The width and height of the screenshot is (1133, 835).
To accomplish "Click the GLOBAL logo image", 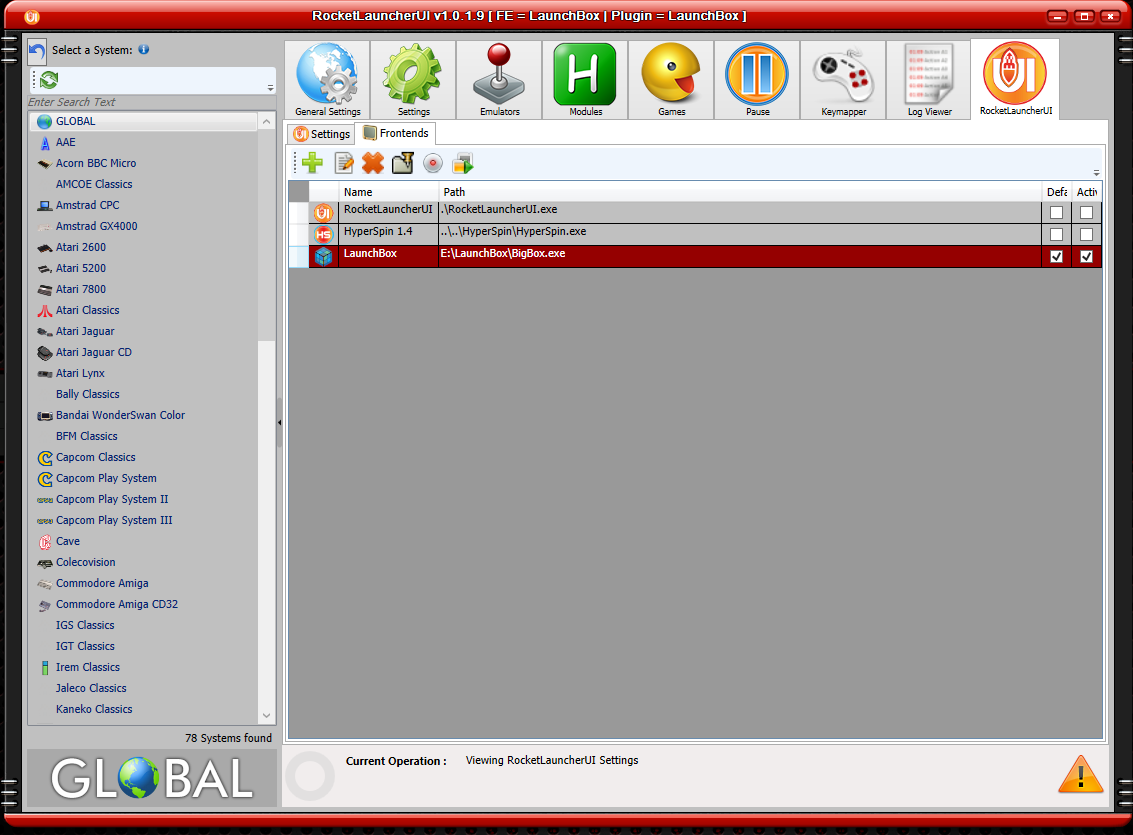I will pyautogui.click(x=152, y=778).
